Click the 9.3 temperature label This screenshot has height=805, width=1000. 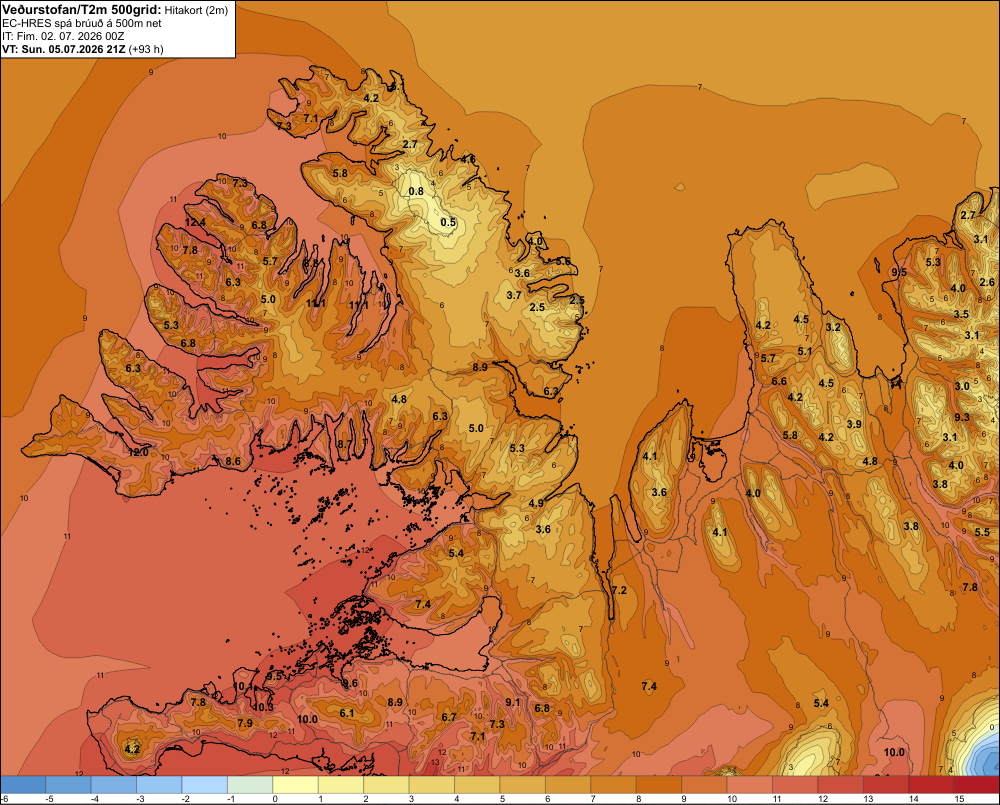pos(962,417)
